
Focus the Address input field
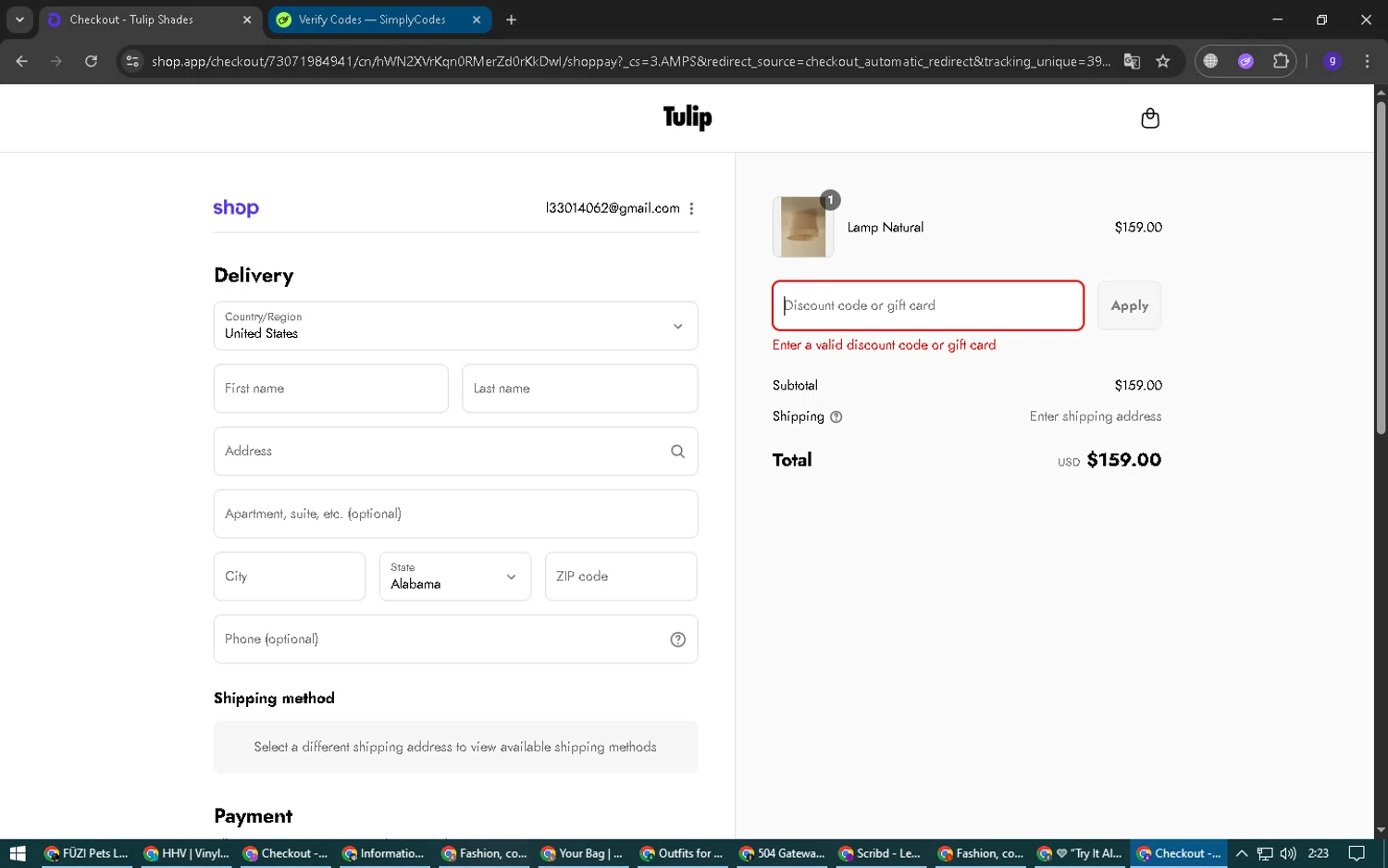(x=455, y=451)
